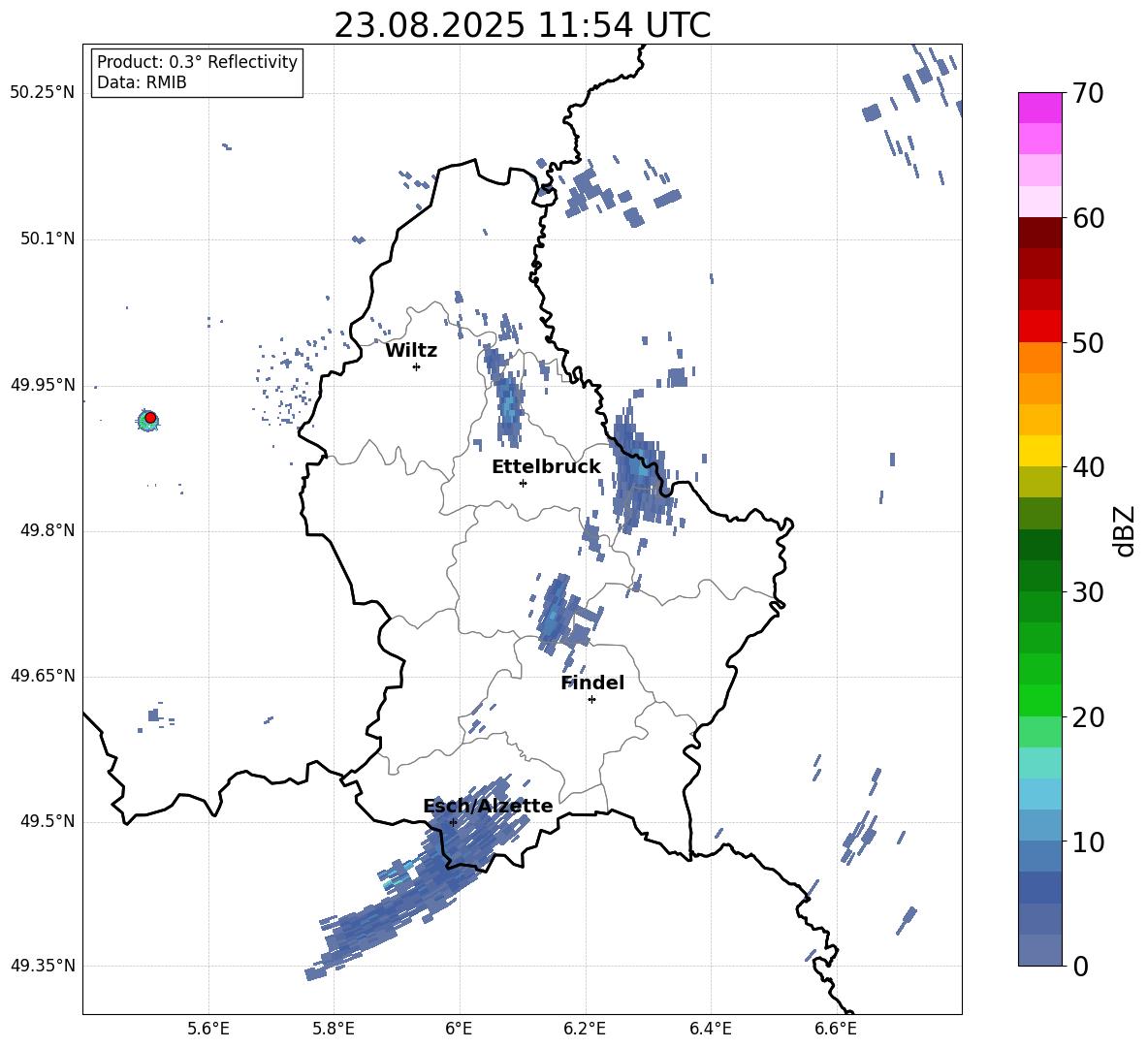Click the 49.35°N latitude label
The width and height of the screenshot is (1148, 1048).
coord(43,966)
